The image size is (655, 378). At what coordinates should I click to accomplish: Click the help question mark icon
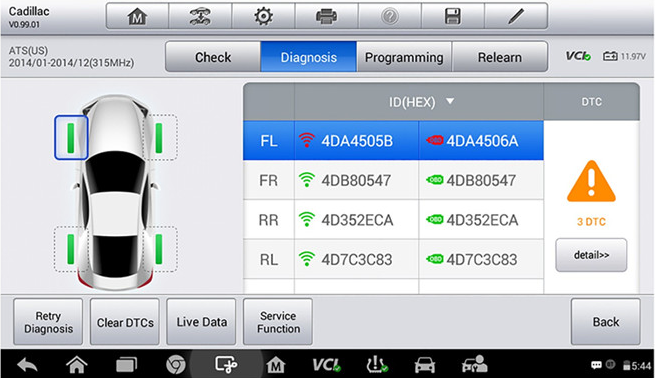coord(390,16)
